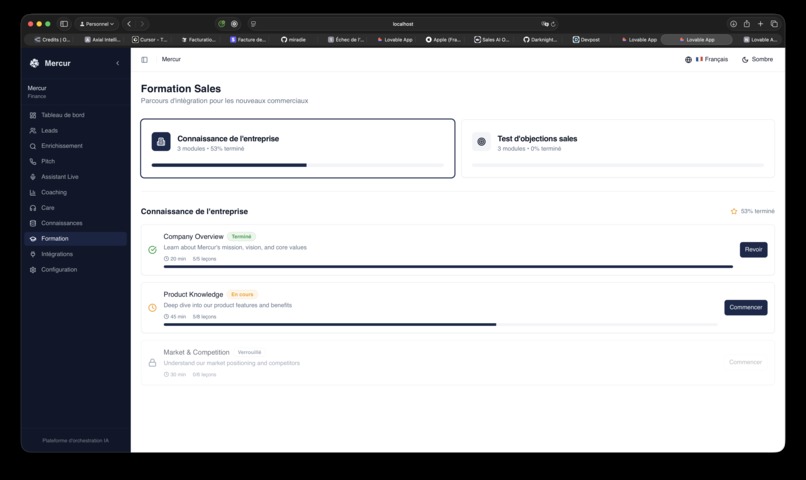Image resolution: width=806 pixels, height=480 pixels.
Task: Click the Safari tab overview icon
Action: (x=774, y=24)
